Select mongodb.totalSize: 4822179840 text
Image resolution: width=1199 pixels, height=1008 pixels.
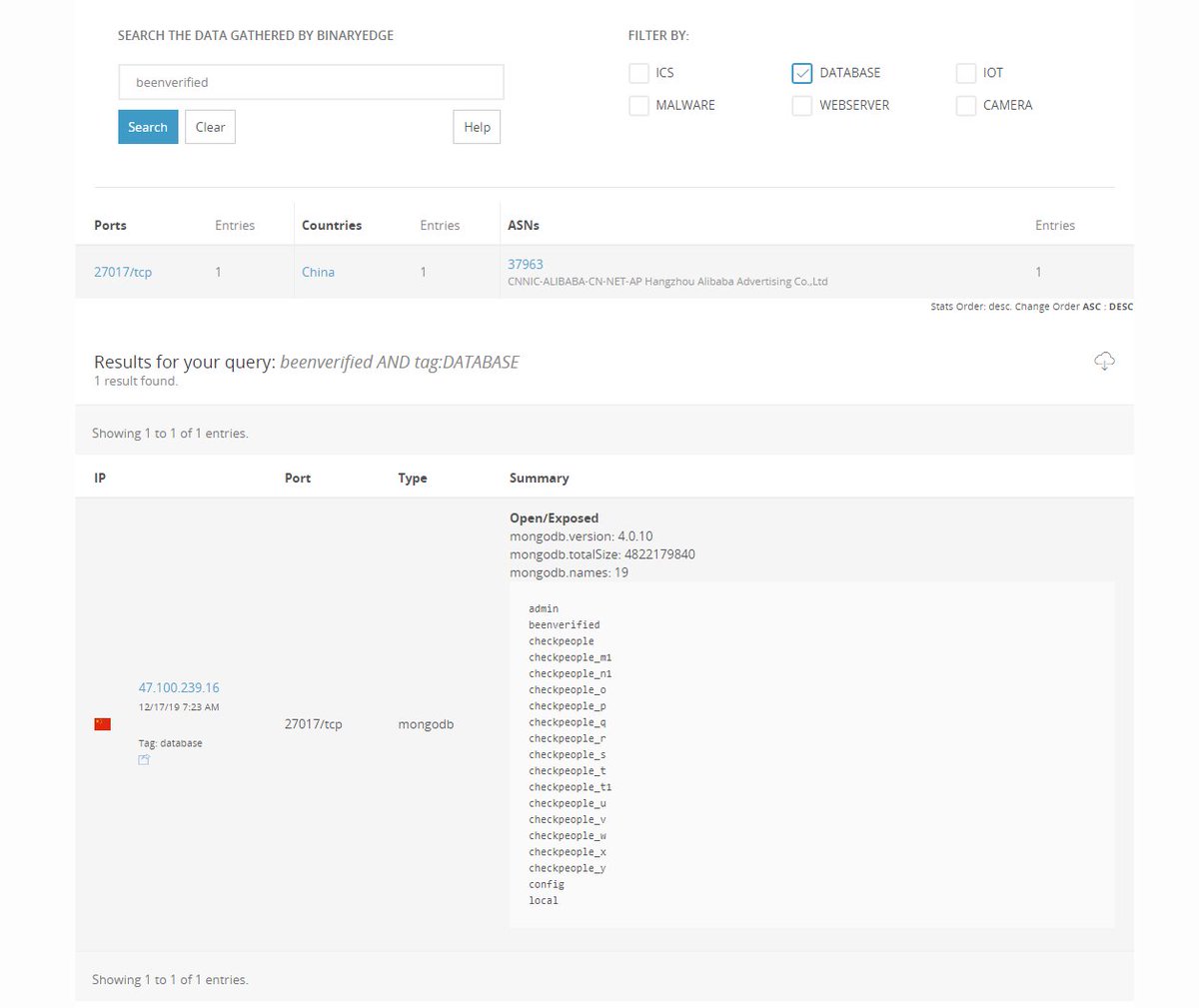coord(601,553)
